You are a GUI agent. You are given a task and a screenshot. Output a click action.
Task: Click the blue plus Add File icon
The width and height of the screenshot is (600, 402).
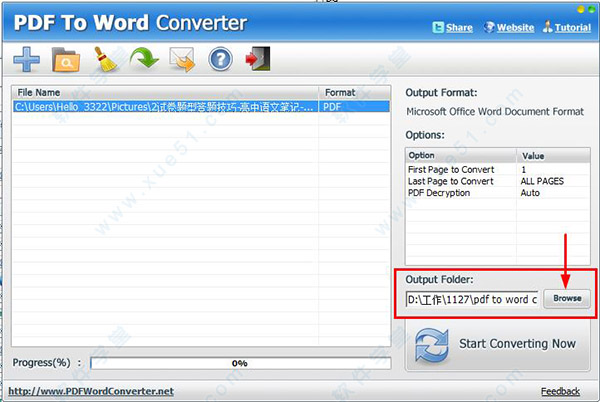click(27, 61)
